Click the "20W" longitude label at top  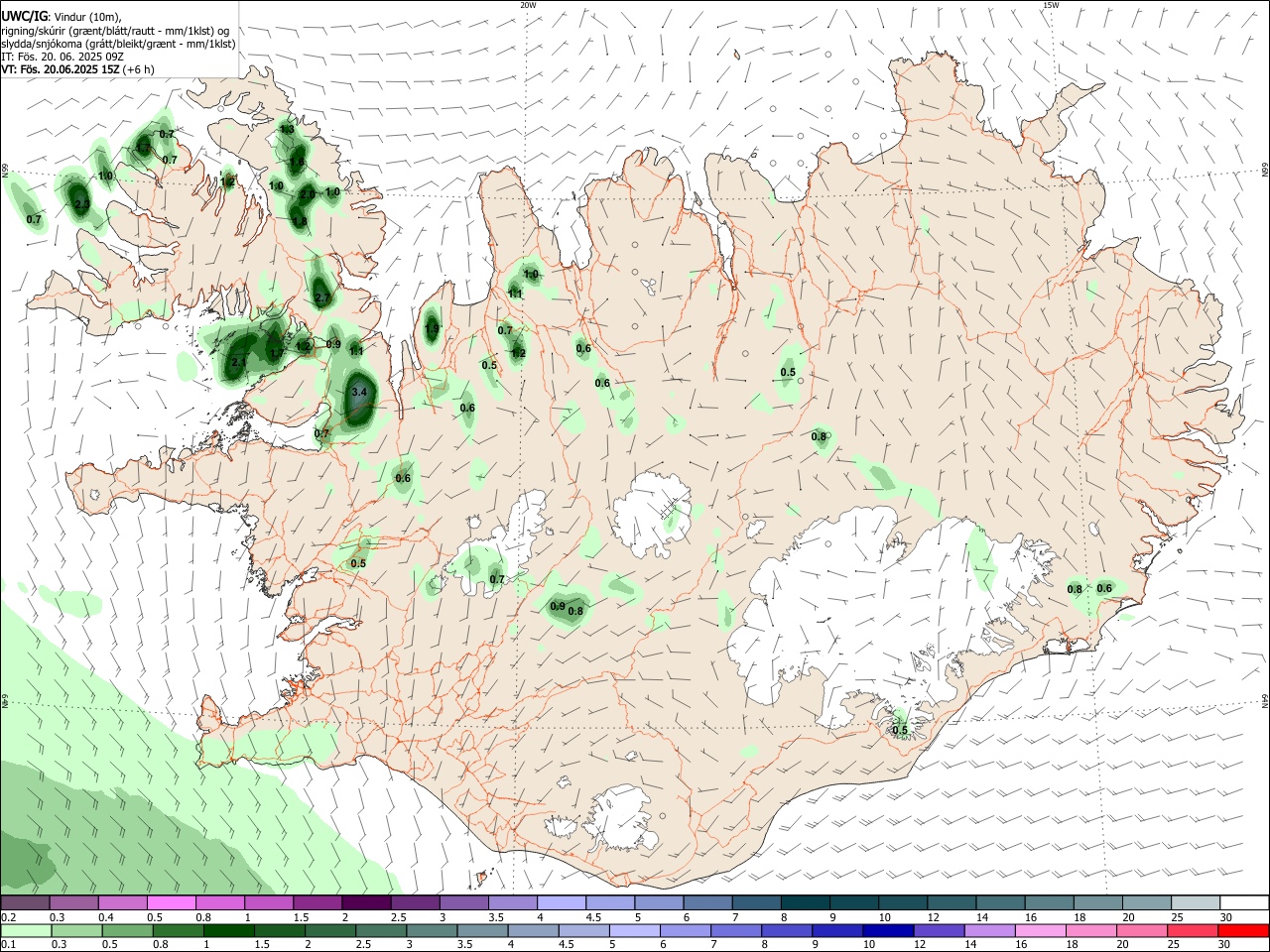click(528, 5)
